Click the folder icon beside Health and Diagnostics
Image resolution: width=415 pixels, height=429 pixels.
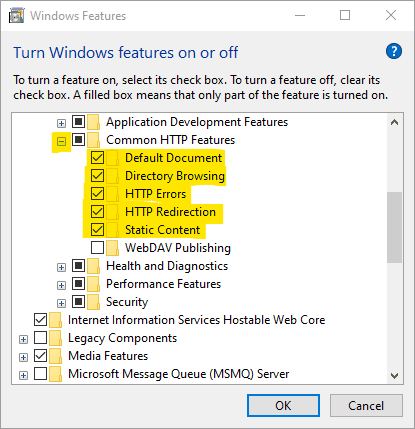pyautogui.click(x=94, y=266)
